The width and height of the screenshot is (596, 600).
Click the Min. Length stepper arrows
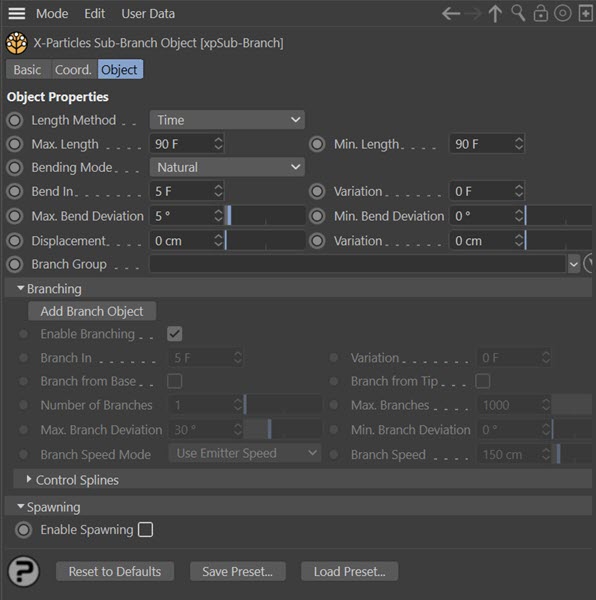[519, 144]
